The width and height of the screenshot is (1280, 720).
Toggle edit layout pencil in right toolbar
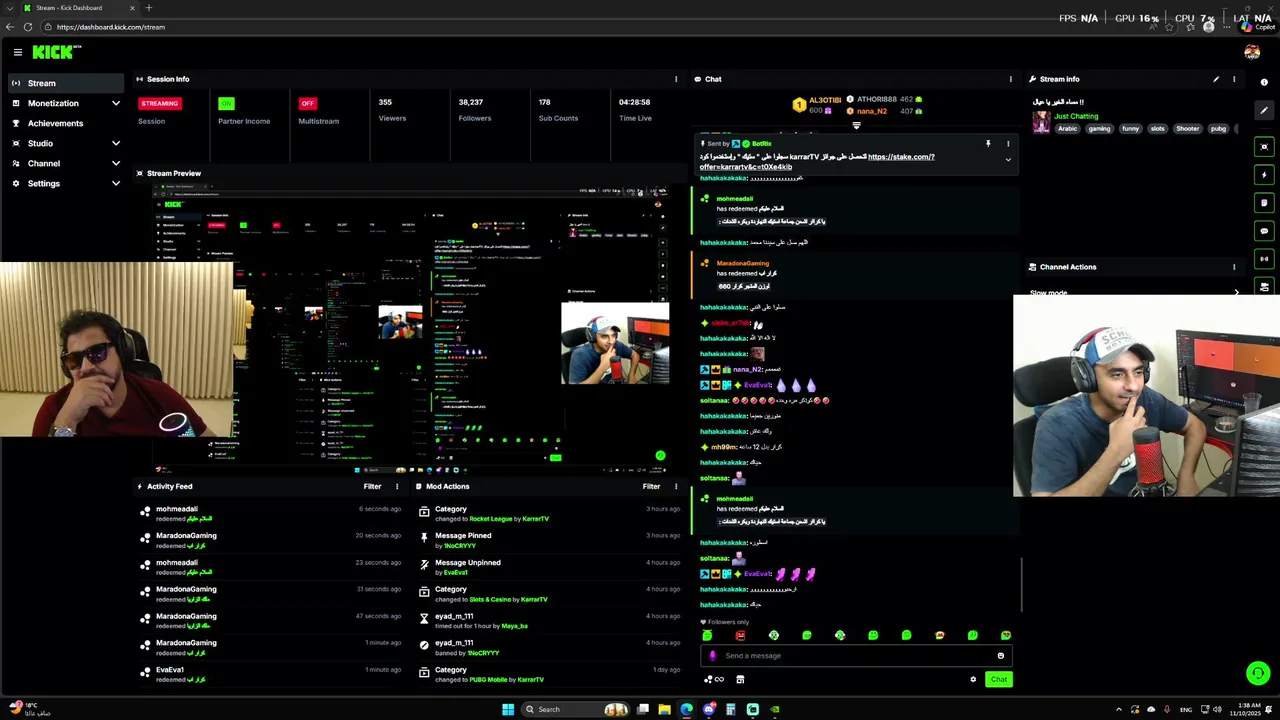[1264, 111]
